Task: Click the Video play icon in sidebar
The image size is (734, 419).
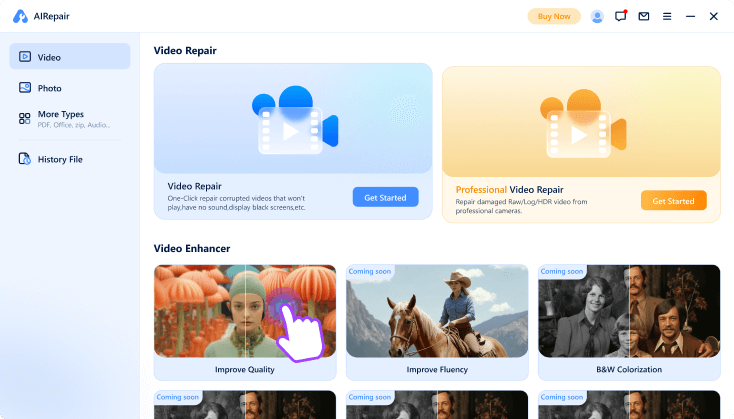Action: coord(25,57)
